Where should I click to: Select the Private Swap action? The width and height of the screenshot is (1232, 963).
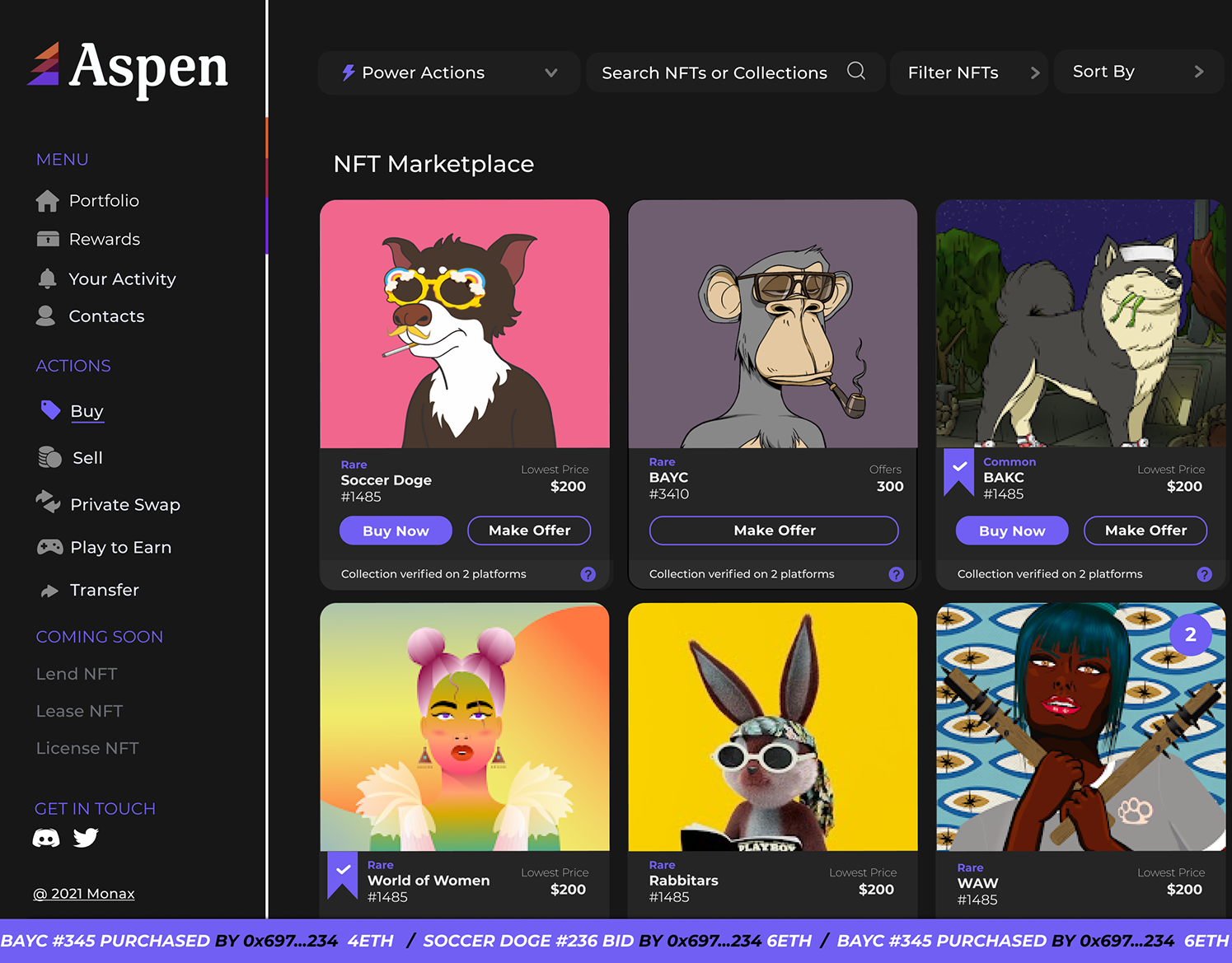tap(125, 505)
